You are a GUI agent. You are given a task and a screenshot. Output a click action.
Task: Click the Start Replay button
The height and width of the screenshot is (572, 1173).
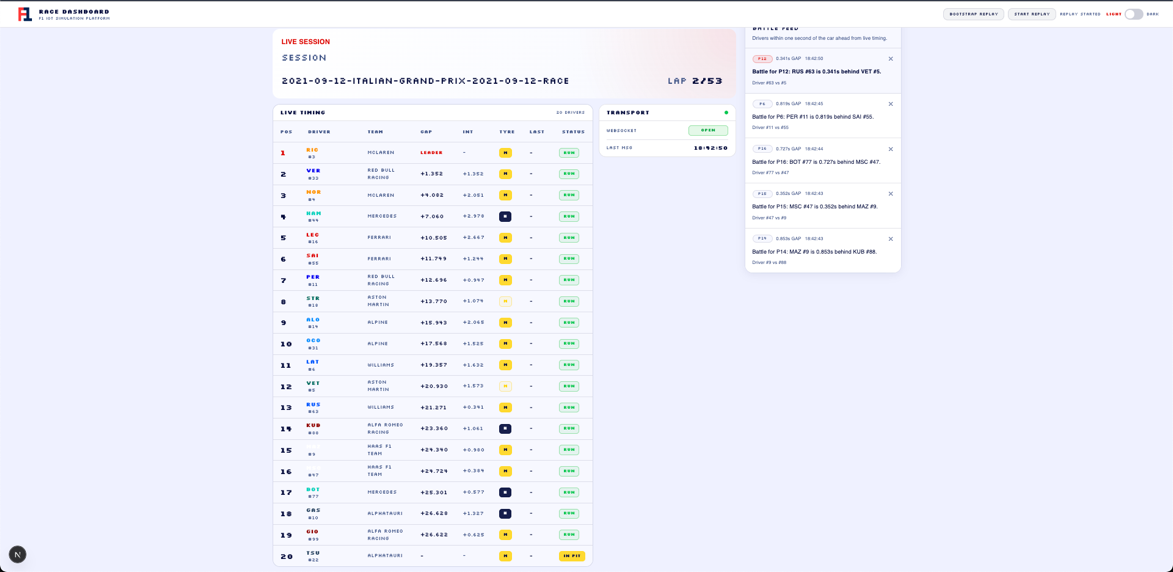pyautogui.click(x=1032, y=14)
